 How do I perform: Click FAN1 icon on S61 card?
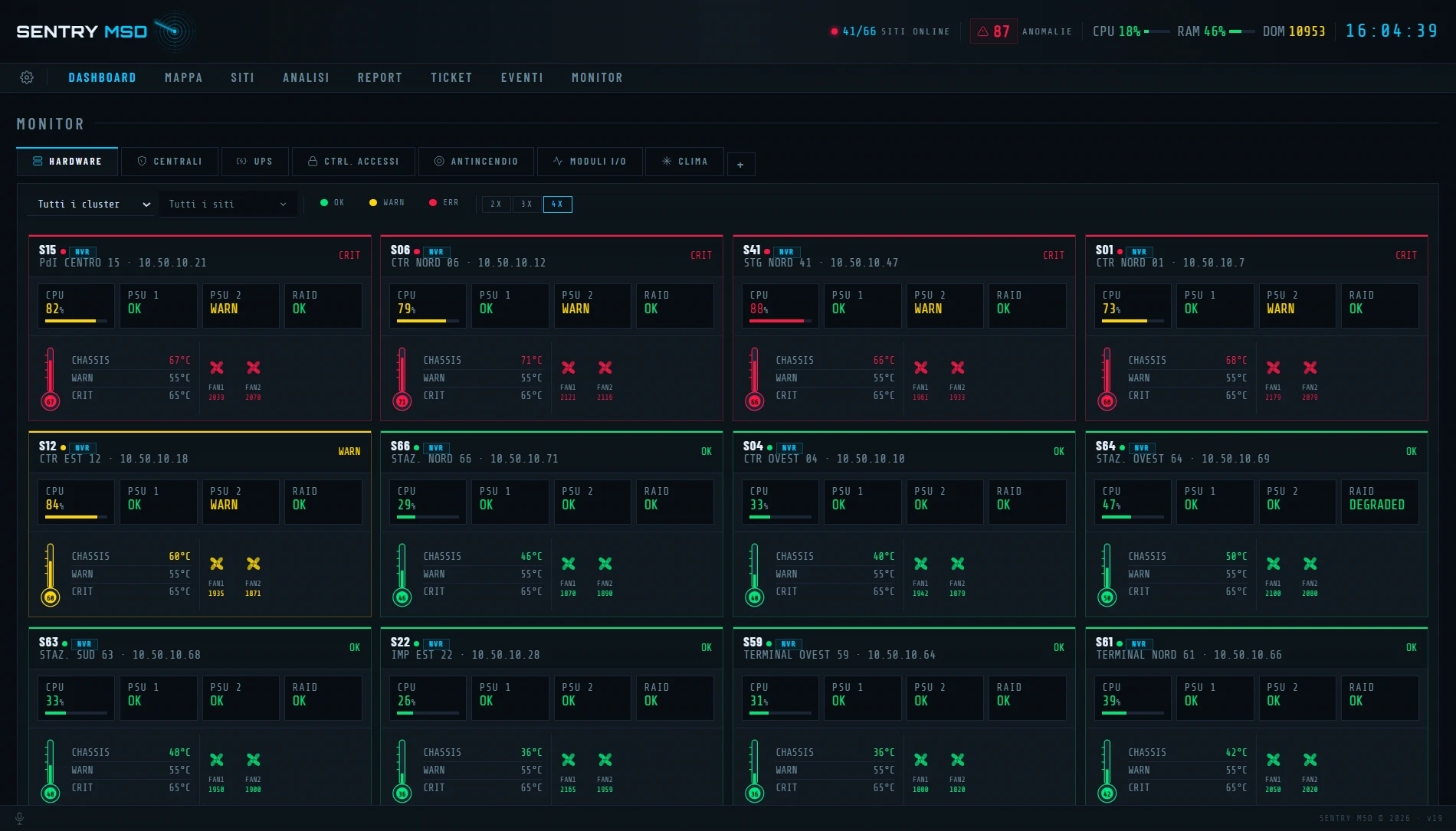tap(1274, 760)
